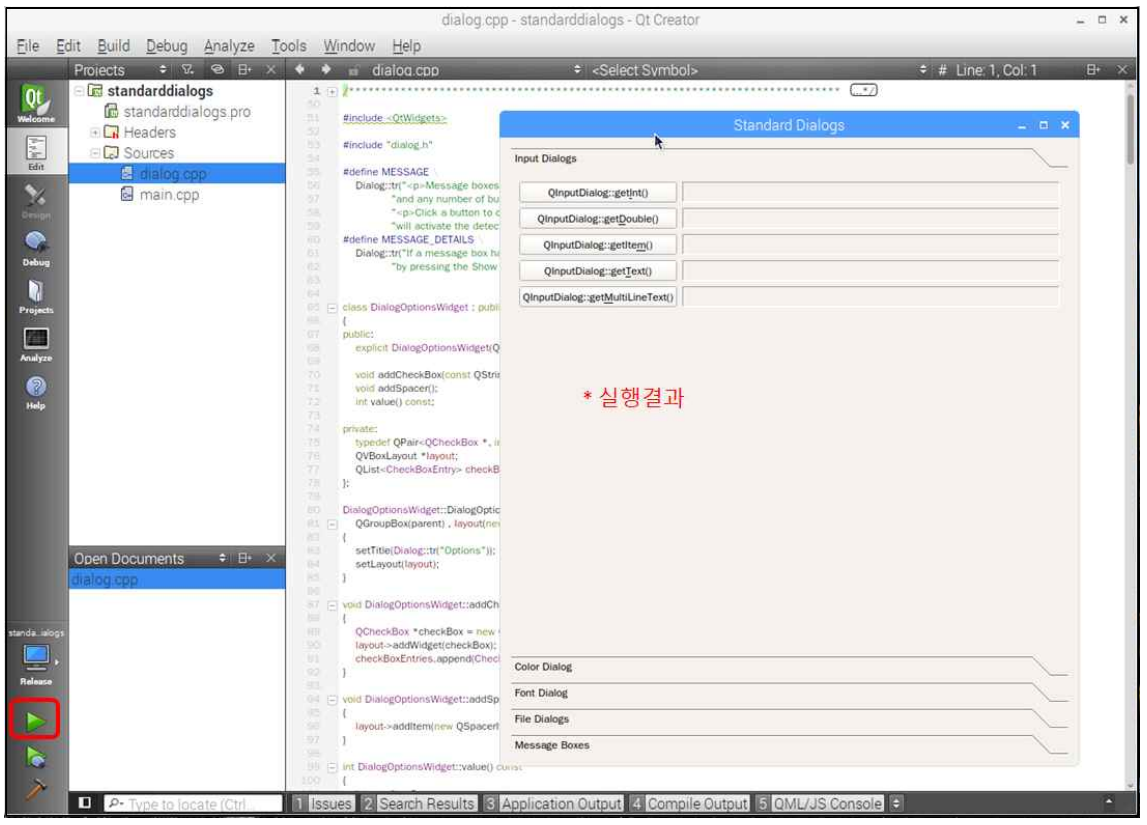The height and width of the screenshot is (825, 1147).
Task: Switch to Debug mode
Action: tap(35, 249)
